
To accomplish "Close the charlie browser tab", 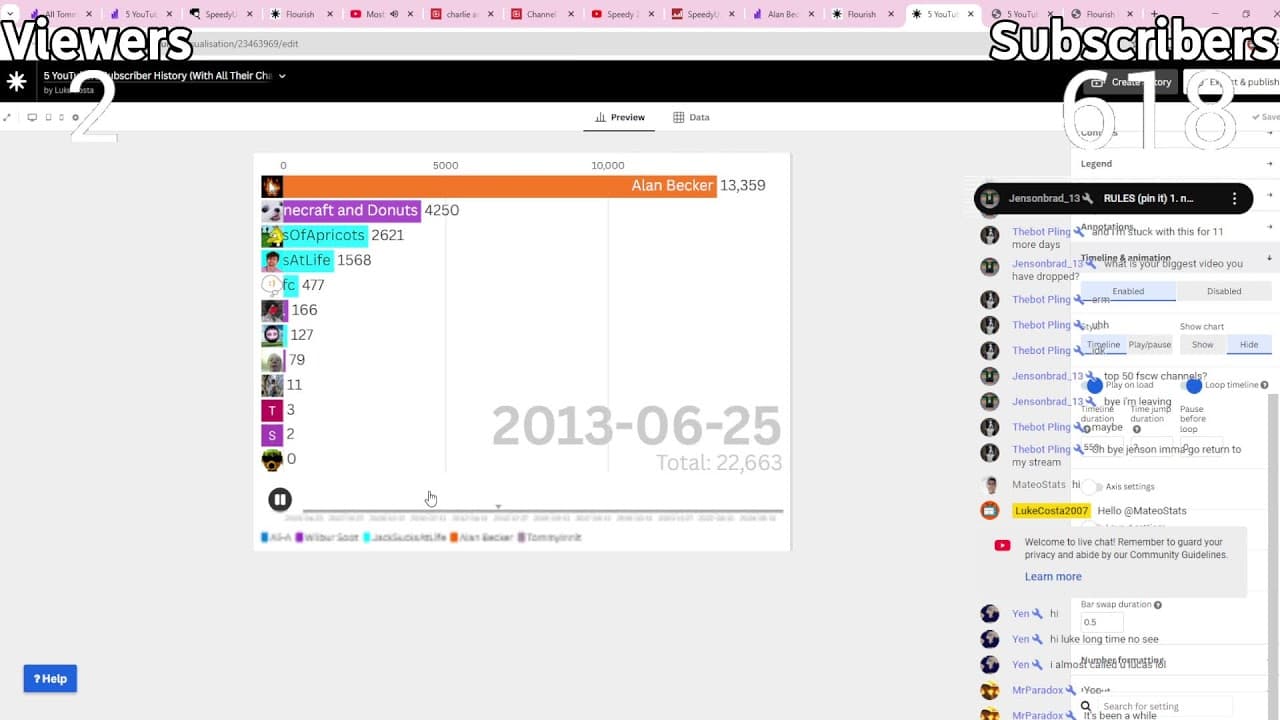I will (x=490, y=15).
